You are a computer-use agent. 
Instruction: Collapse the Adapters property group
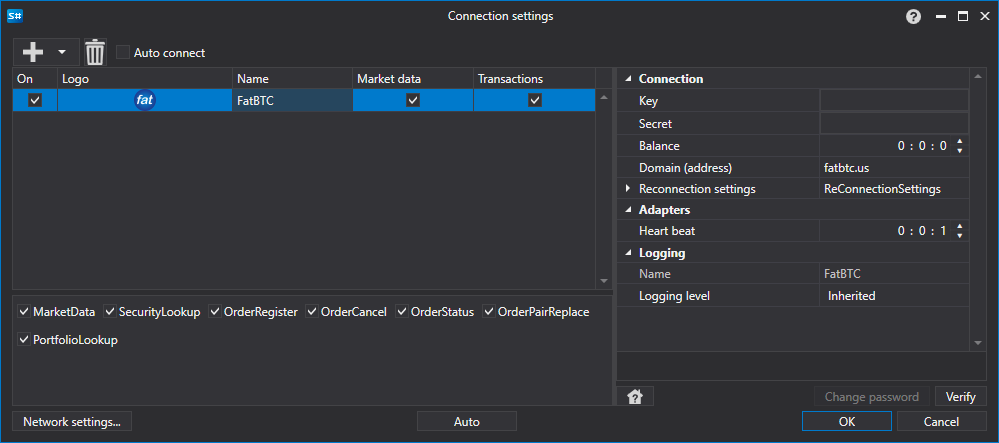point(628,210)
